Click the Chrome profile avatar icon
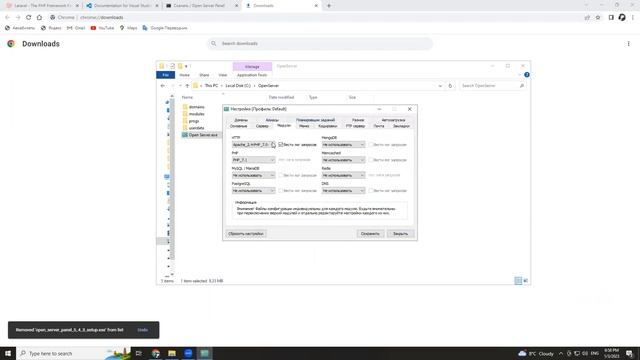 pos(622,18)
